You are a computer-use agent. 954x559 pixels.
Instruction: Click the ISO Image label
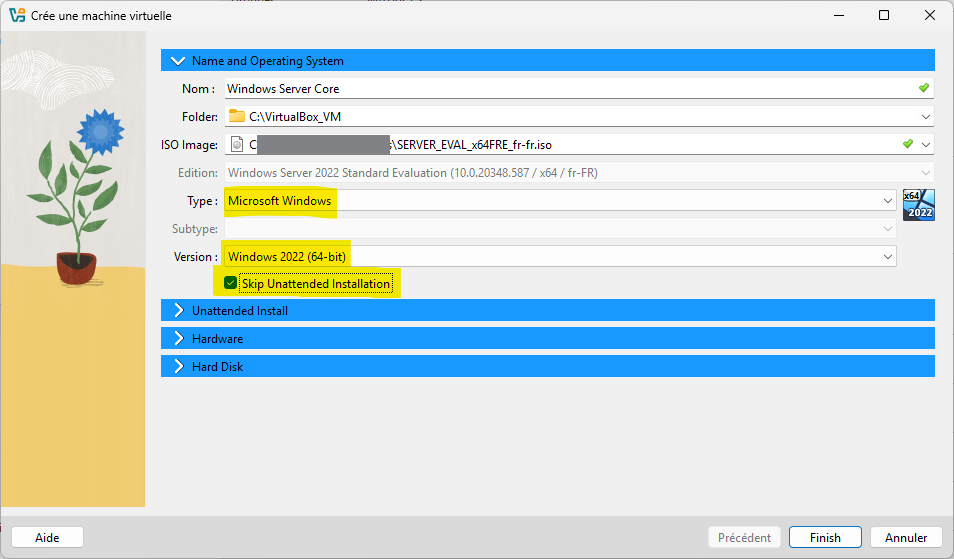tap(189, 145)
